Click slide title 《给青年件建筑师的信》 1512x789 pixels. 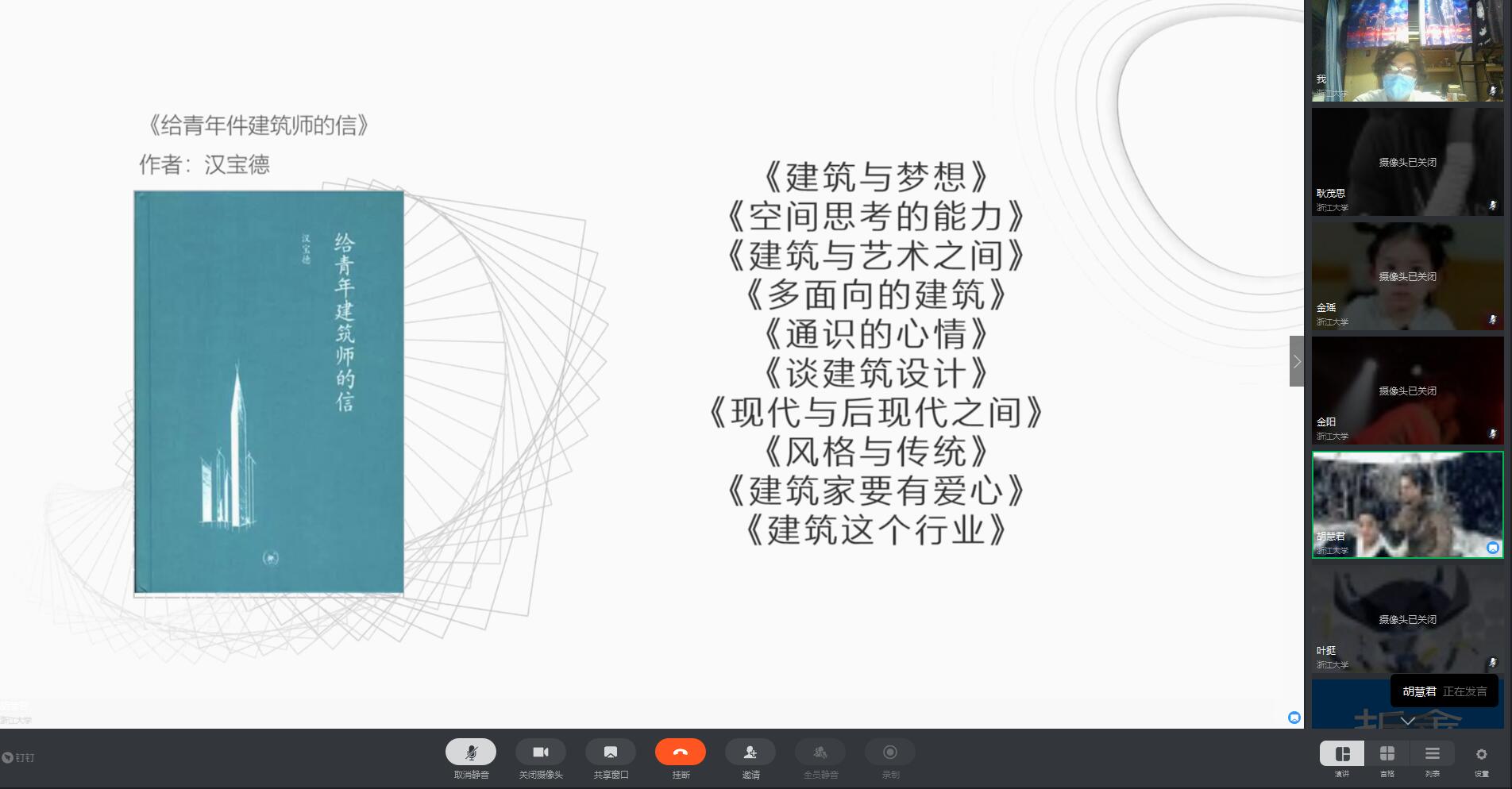[258, 125]
